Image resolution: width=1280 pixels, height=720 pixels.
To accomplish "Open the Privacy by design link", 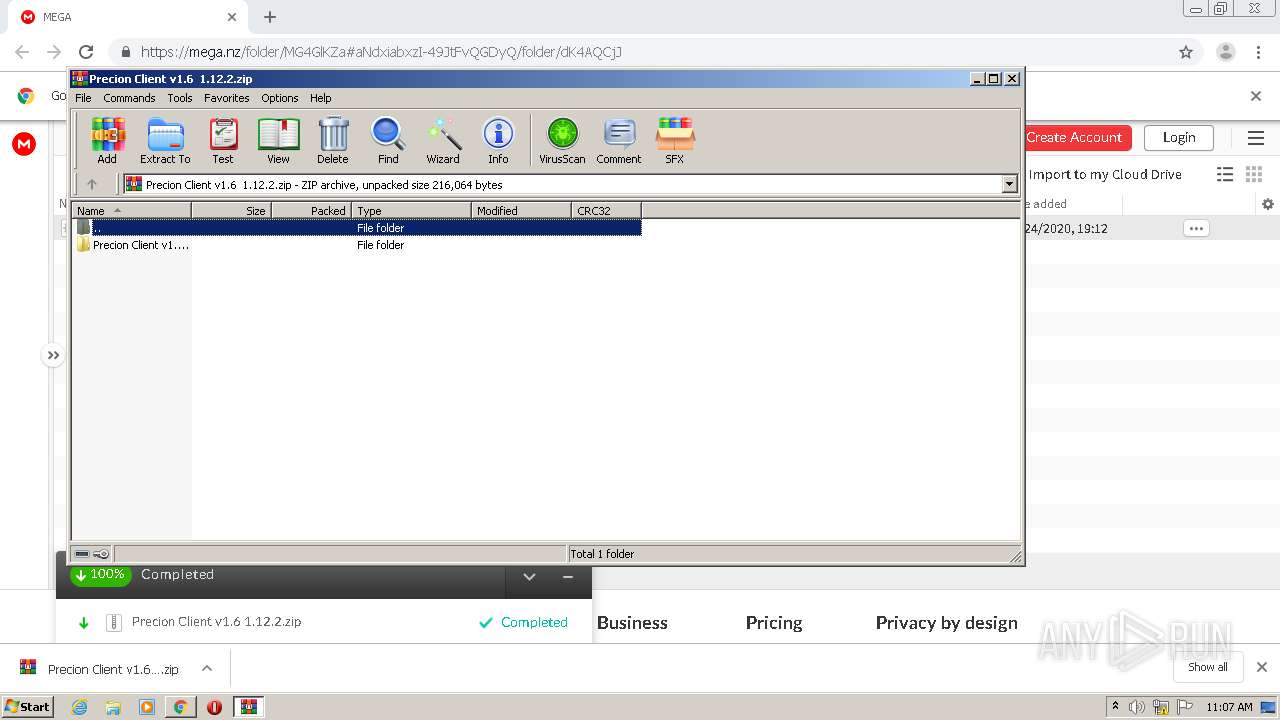I will tap(946, 622).
